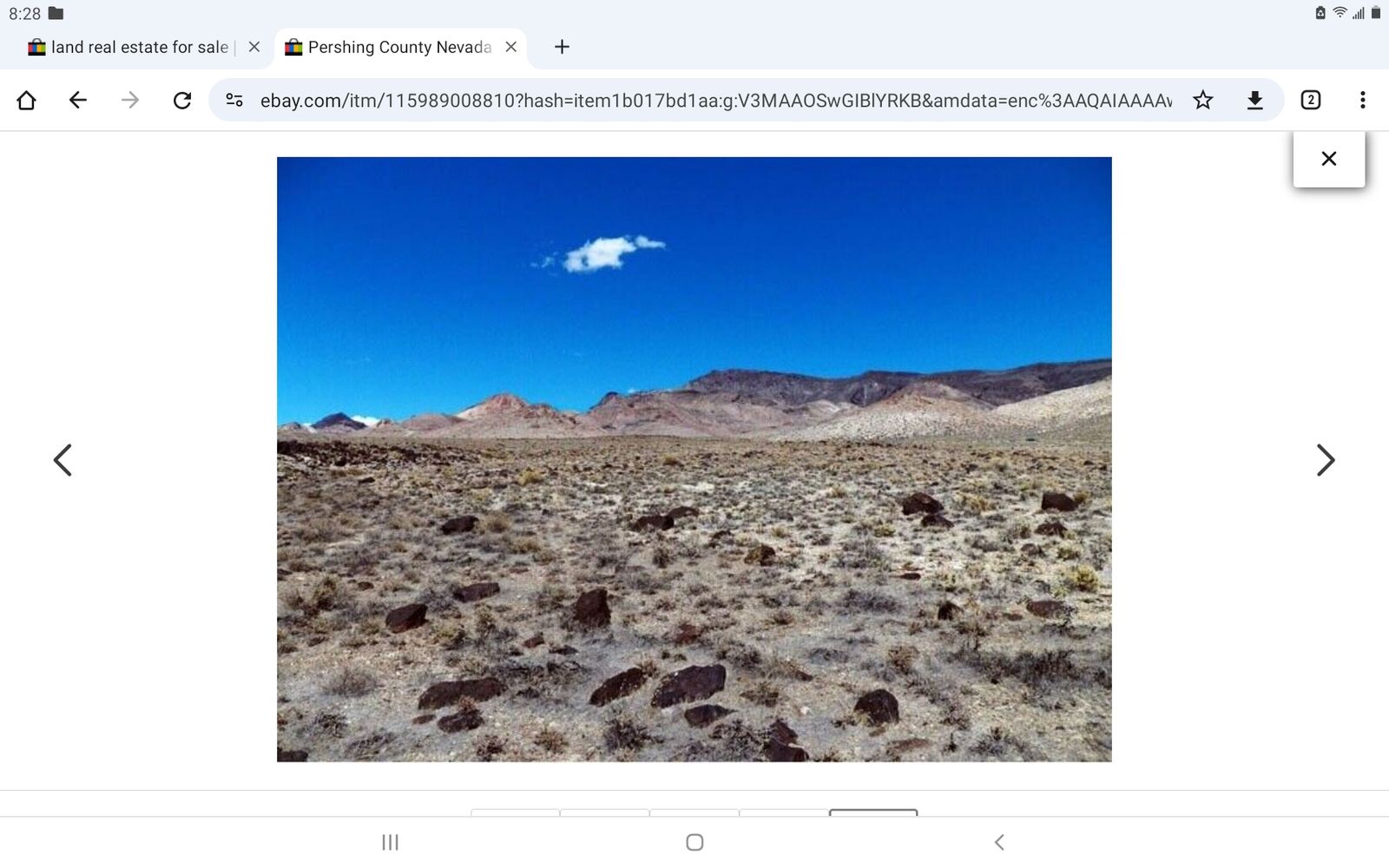The image size is (1389, 868).
Task: Tap the desert landscape photo
Action: click(694, 459)
